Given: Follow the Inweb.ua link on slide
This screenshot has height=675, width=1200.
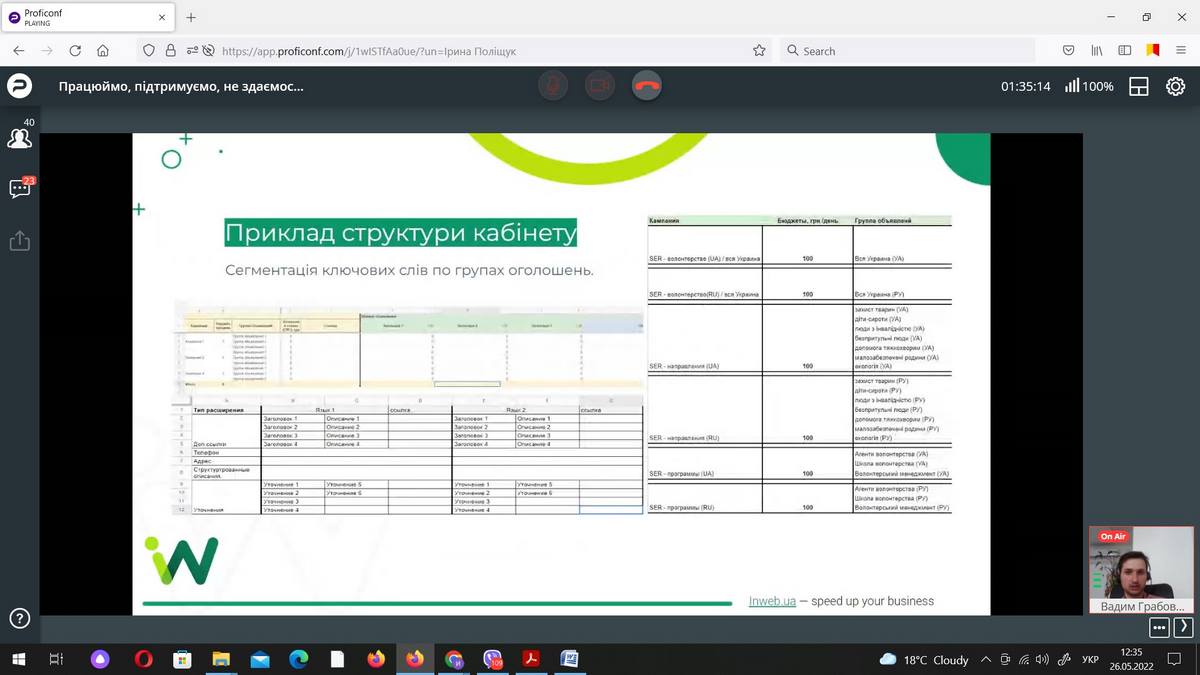Looking at the screenshot, I should point(772,601).
